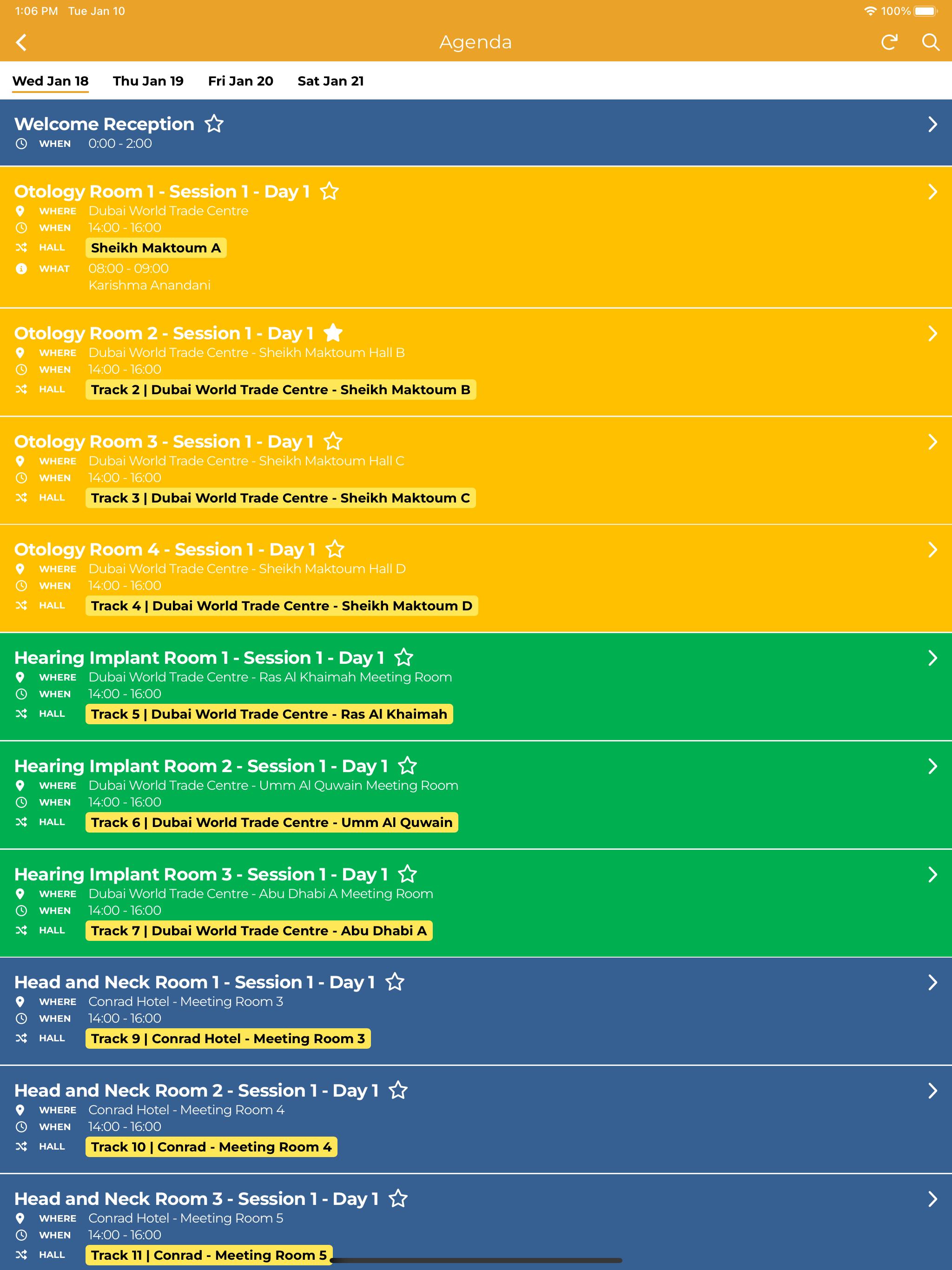Open Head and Neck Room 3 title
The width and height of the screenshot is (952, 1270).
point(196,1199)
